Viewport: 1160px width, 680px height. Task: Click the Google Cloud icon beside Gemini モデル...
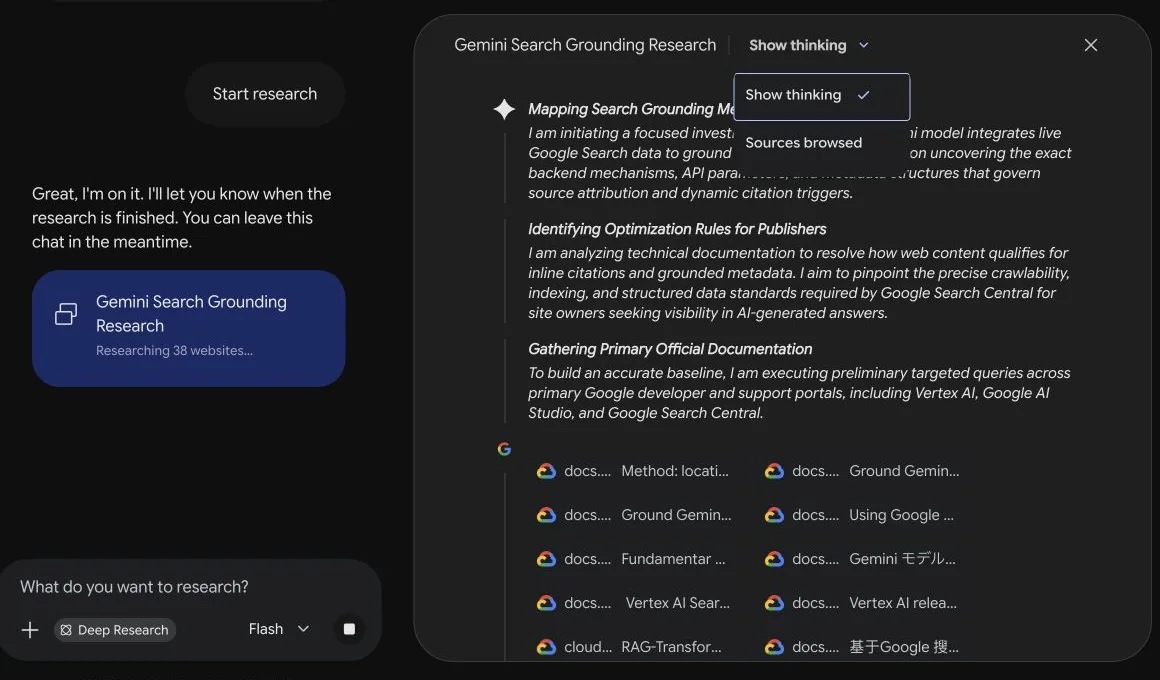774,559
